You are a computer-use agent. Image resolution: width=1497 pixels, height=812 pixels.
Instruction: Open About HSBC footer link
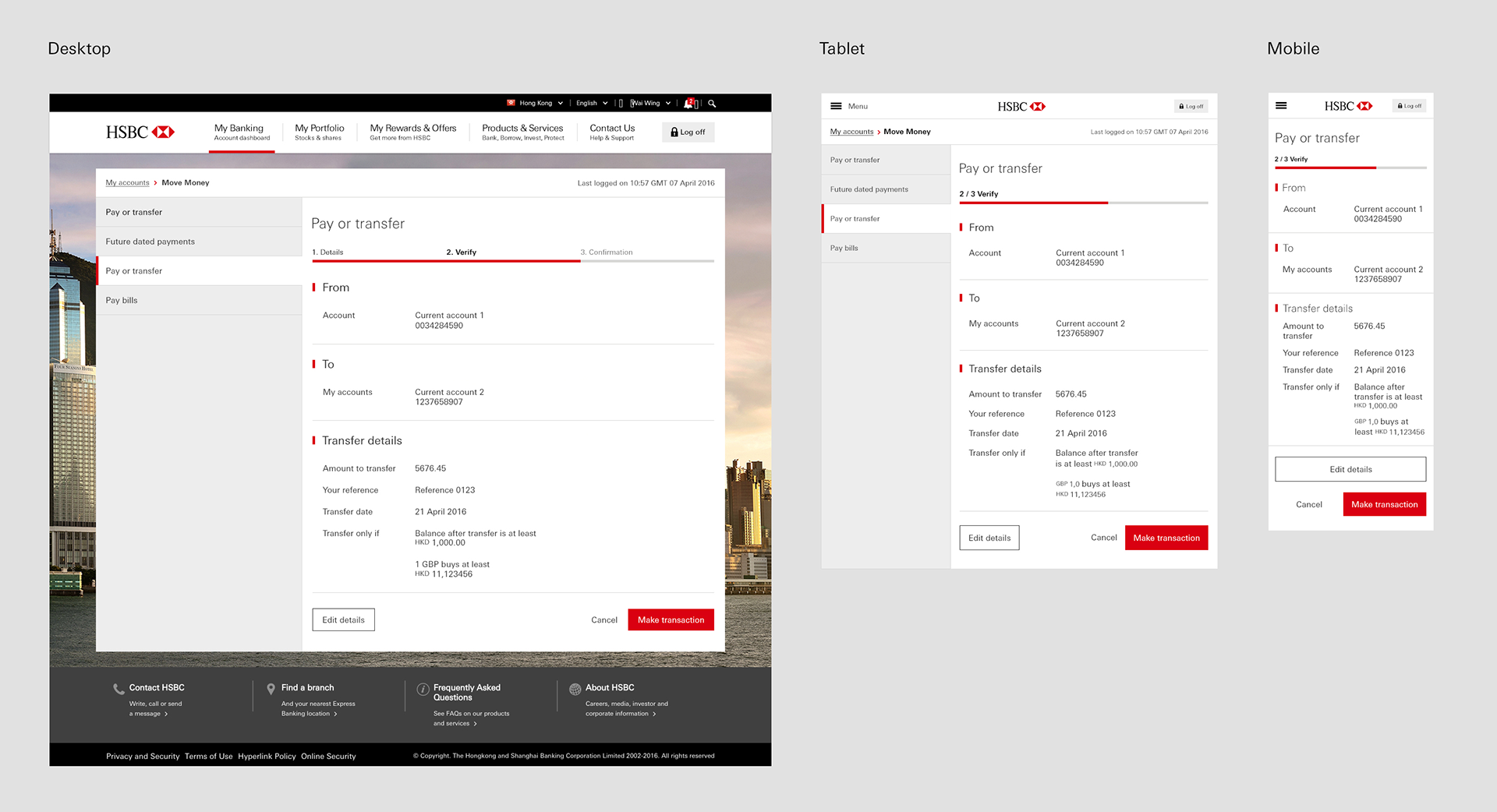pyautogui.click(x=610, y=687)
